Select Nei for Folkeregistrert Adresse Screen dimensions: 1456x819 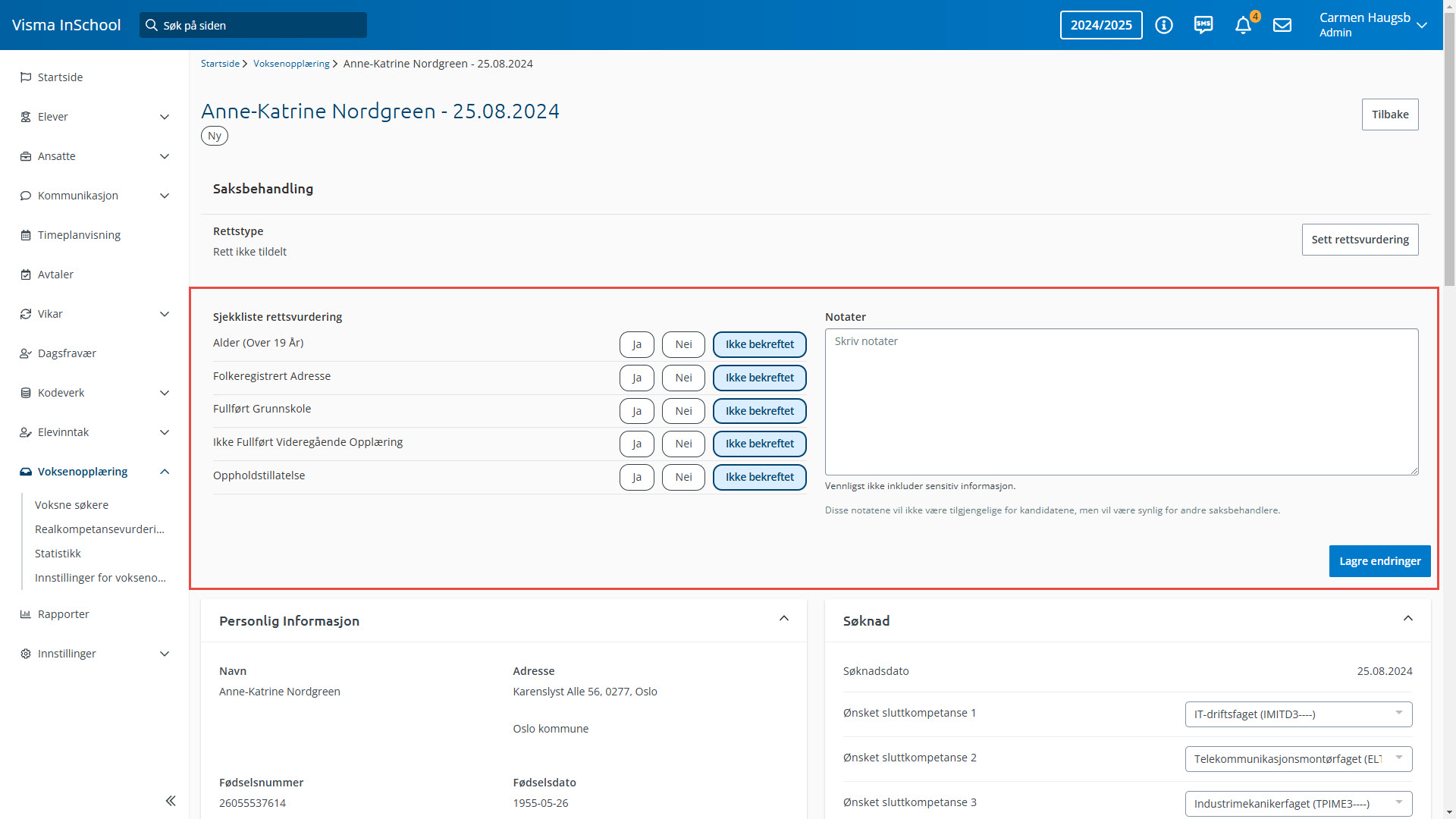(x=683, y=378)
